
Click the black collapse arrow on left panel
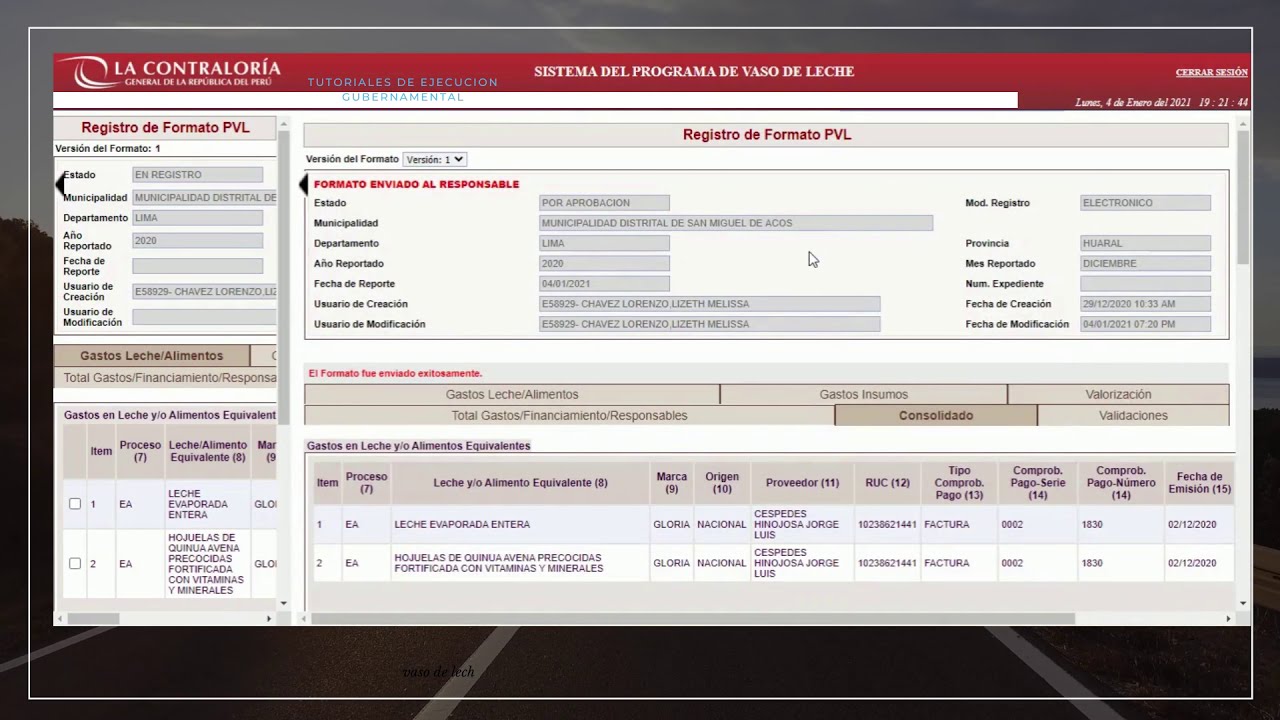pos(59,184)
